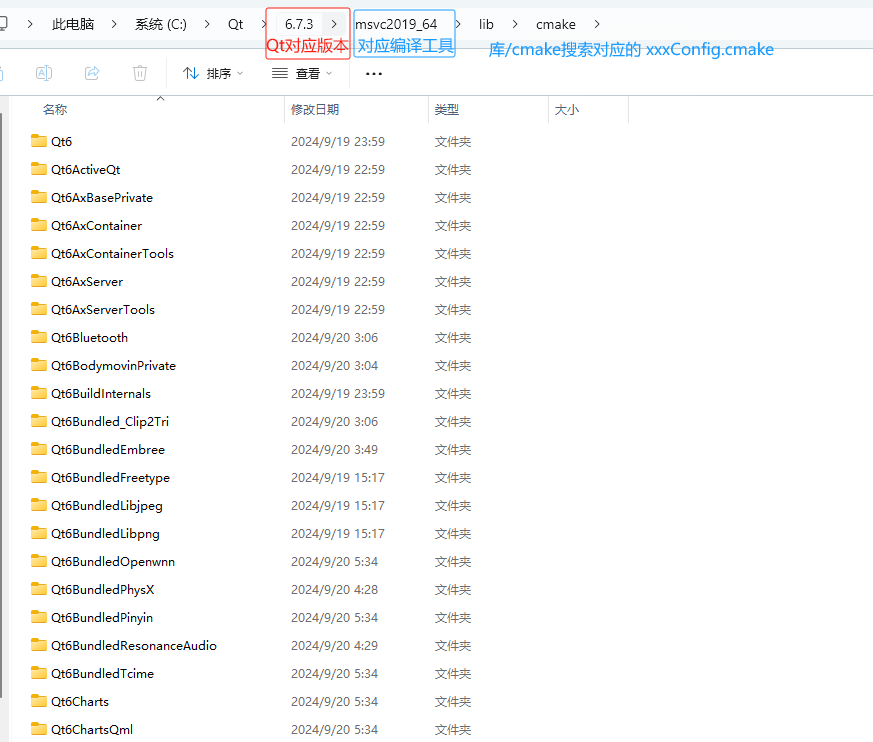Expand chevron after 6.7.3 in breadcrumb

click(x=333, y=24)
